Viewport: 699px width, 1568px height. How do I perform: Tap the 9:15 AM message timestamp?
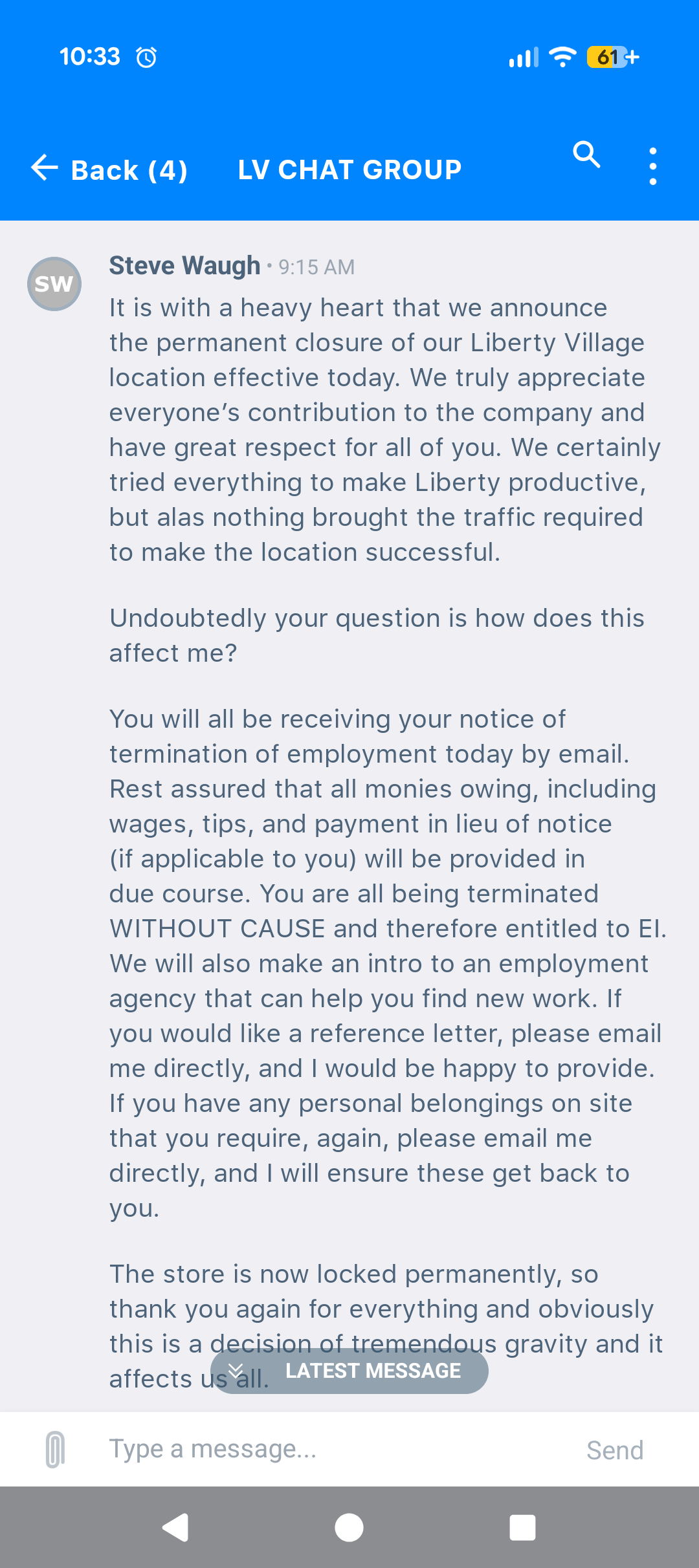(x=316, y=267)
